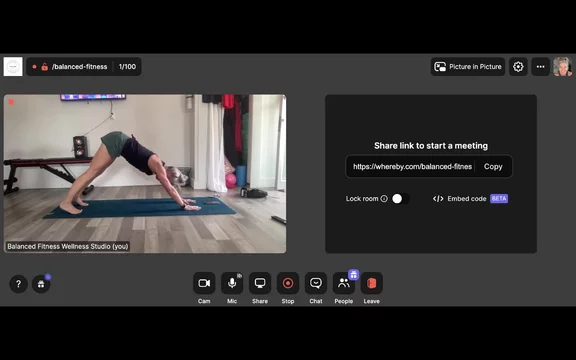The width and height of the screenshot is (576, 360).
Task: Open the three-dots more options menu
Action: tap(540, 66)
